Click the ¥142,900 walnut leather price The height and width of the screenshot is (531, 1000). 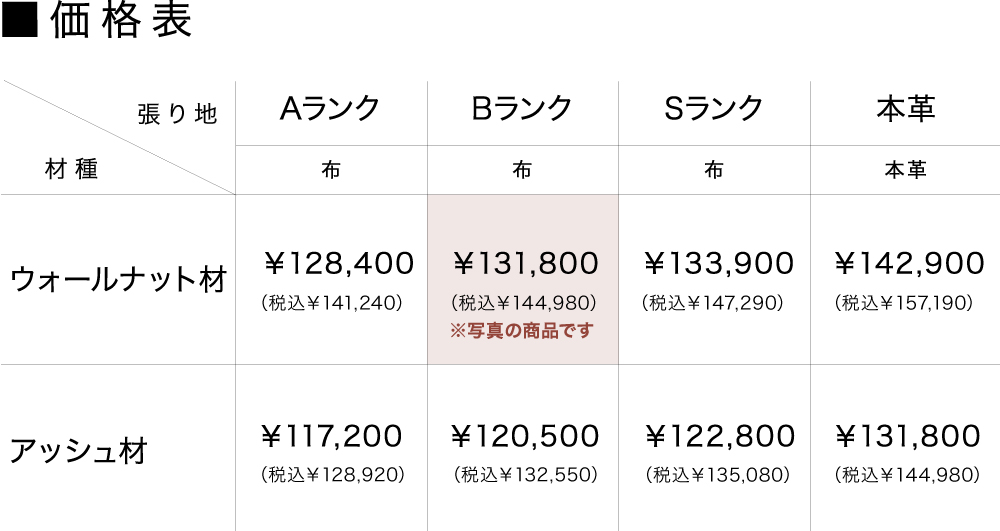click(909, 264)
